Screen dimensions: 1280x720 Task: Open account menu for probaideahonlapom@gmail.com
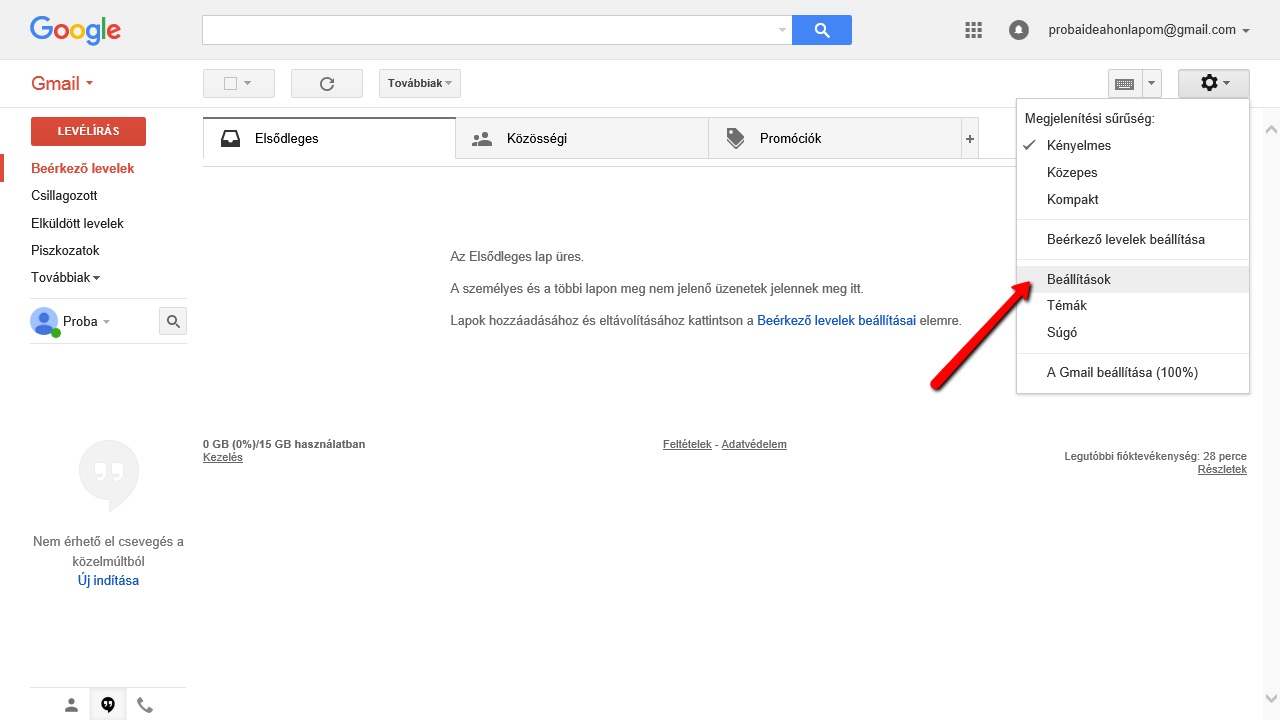pyautogui.click(x=1149, y=30)
